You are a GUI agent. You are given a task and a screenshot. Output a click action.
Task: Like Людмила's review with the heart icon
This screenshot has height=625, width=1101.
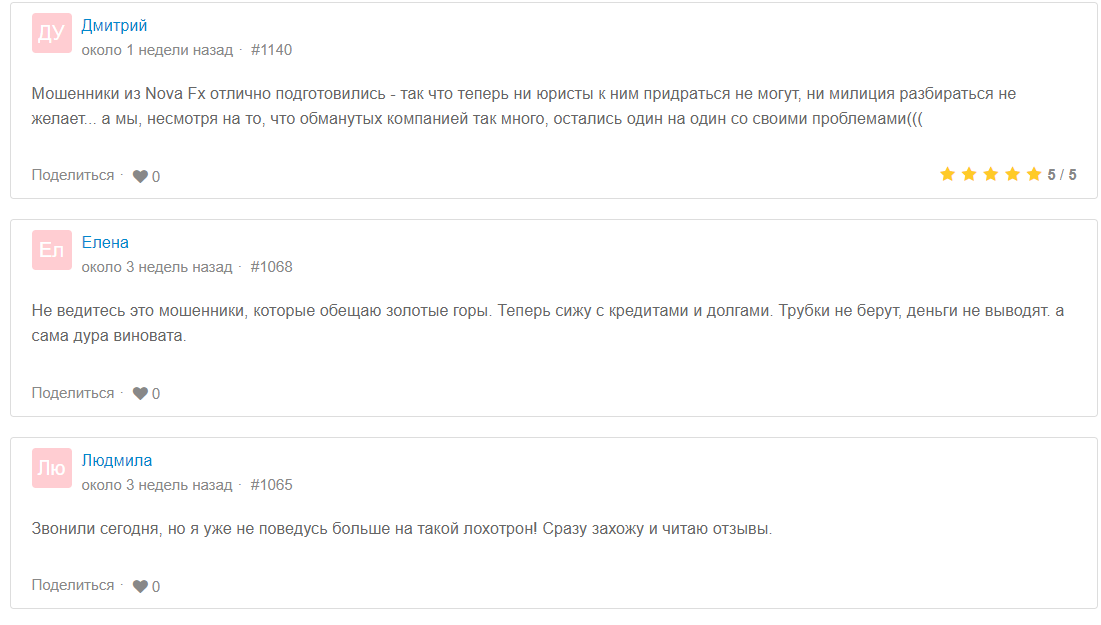pyautogui.click(x=140, y=587)
